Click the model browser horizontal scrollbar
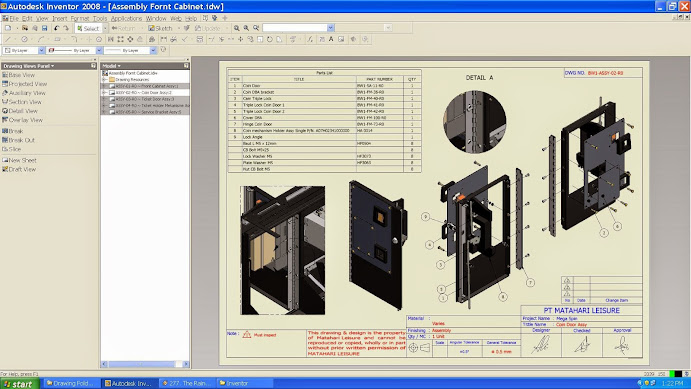The image size is (691, 389). (x=145, y=364)
